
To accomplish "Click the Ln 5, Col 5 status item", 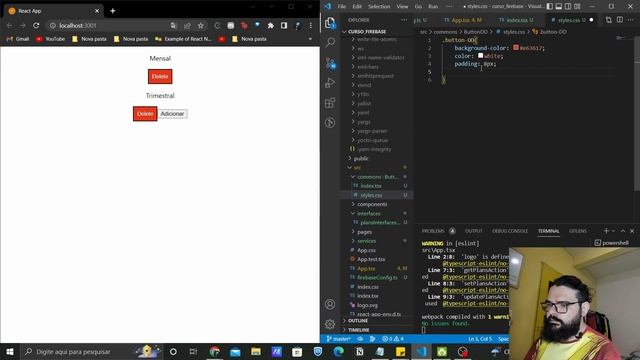I will [480, 339].
